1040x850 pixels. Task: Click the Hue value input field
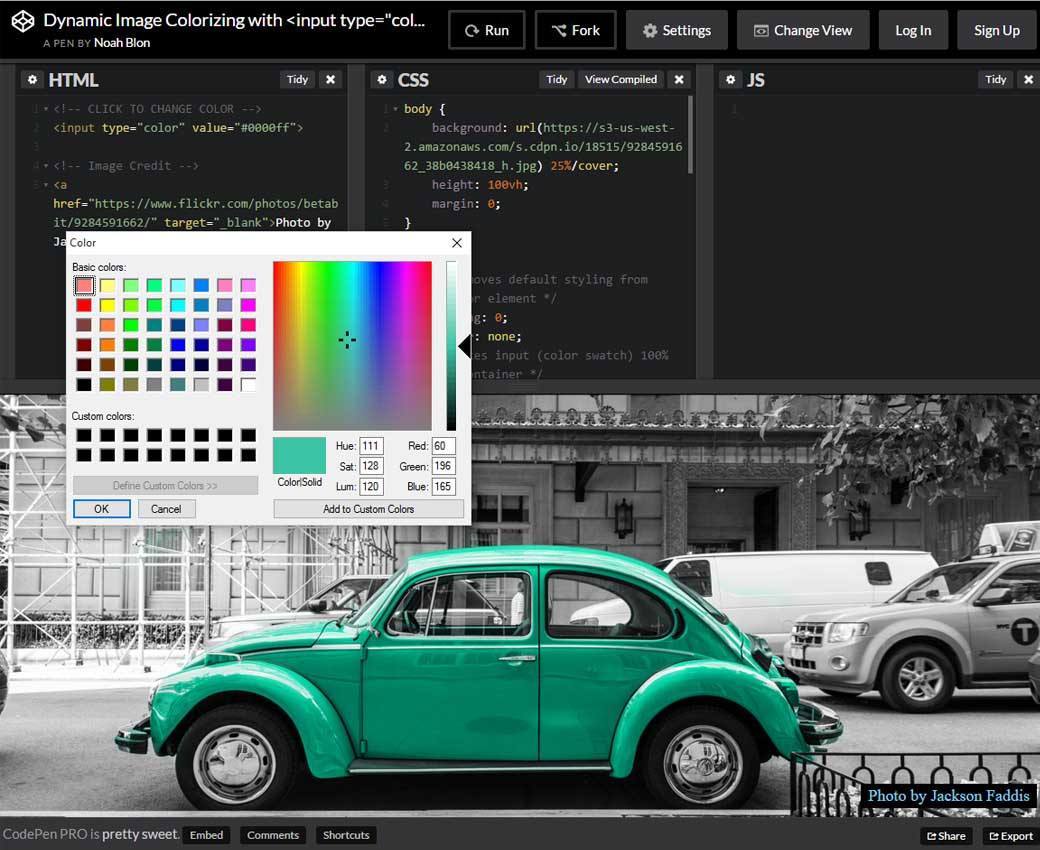[x=371, y=446]
